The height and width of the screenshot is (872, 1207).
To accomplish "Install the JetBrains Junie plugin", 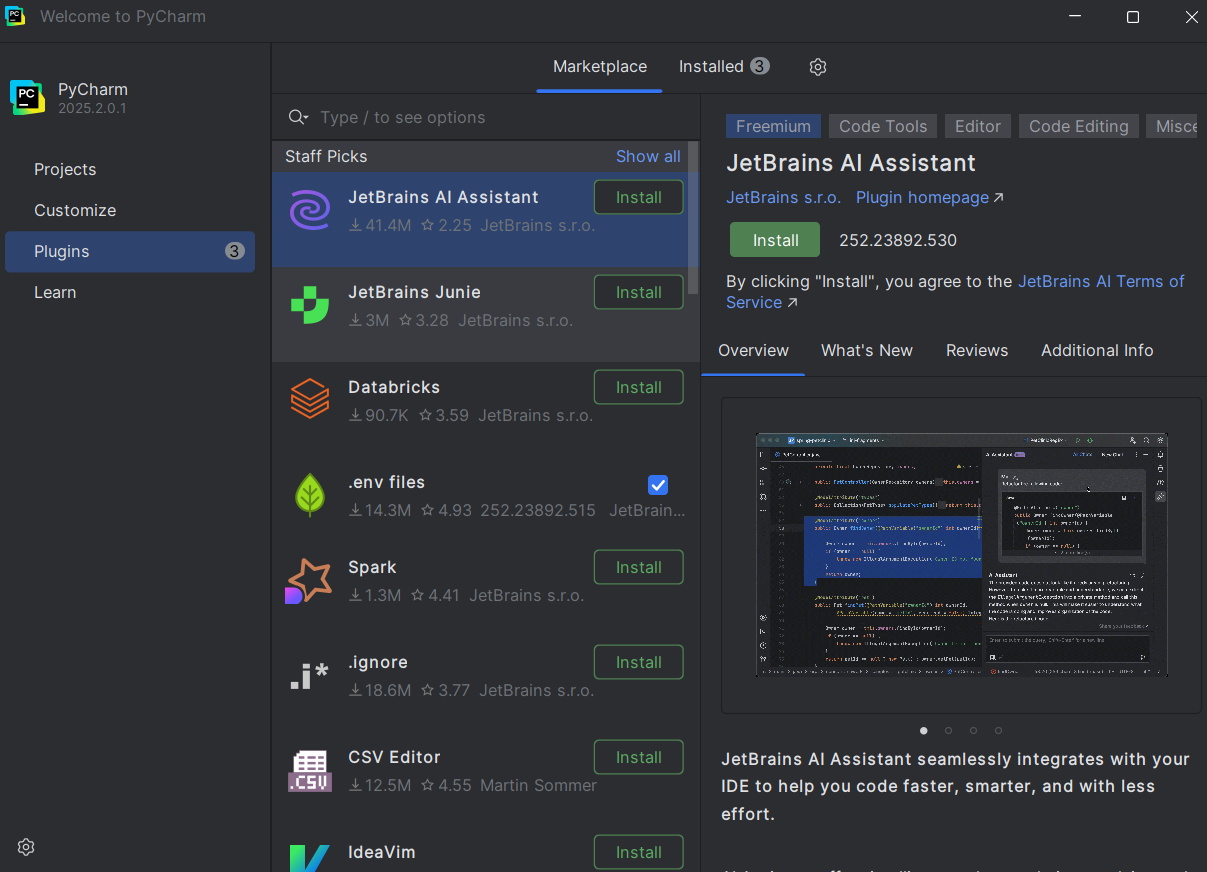I will pos(639,292).
